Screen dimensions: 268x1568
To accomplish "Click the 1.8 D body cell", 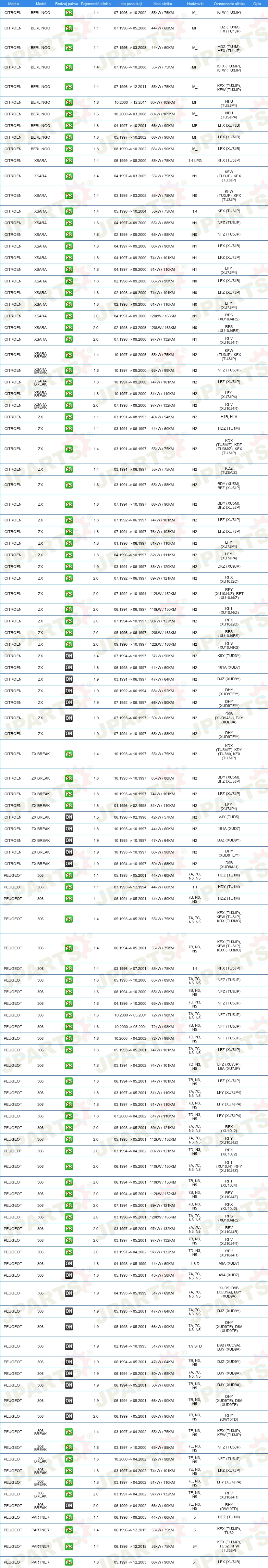I will coord(195,1264).
